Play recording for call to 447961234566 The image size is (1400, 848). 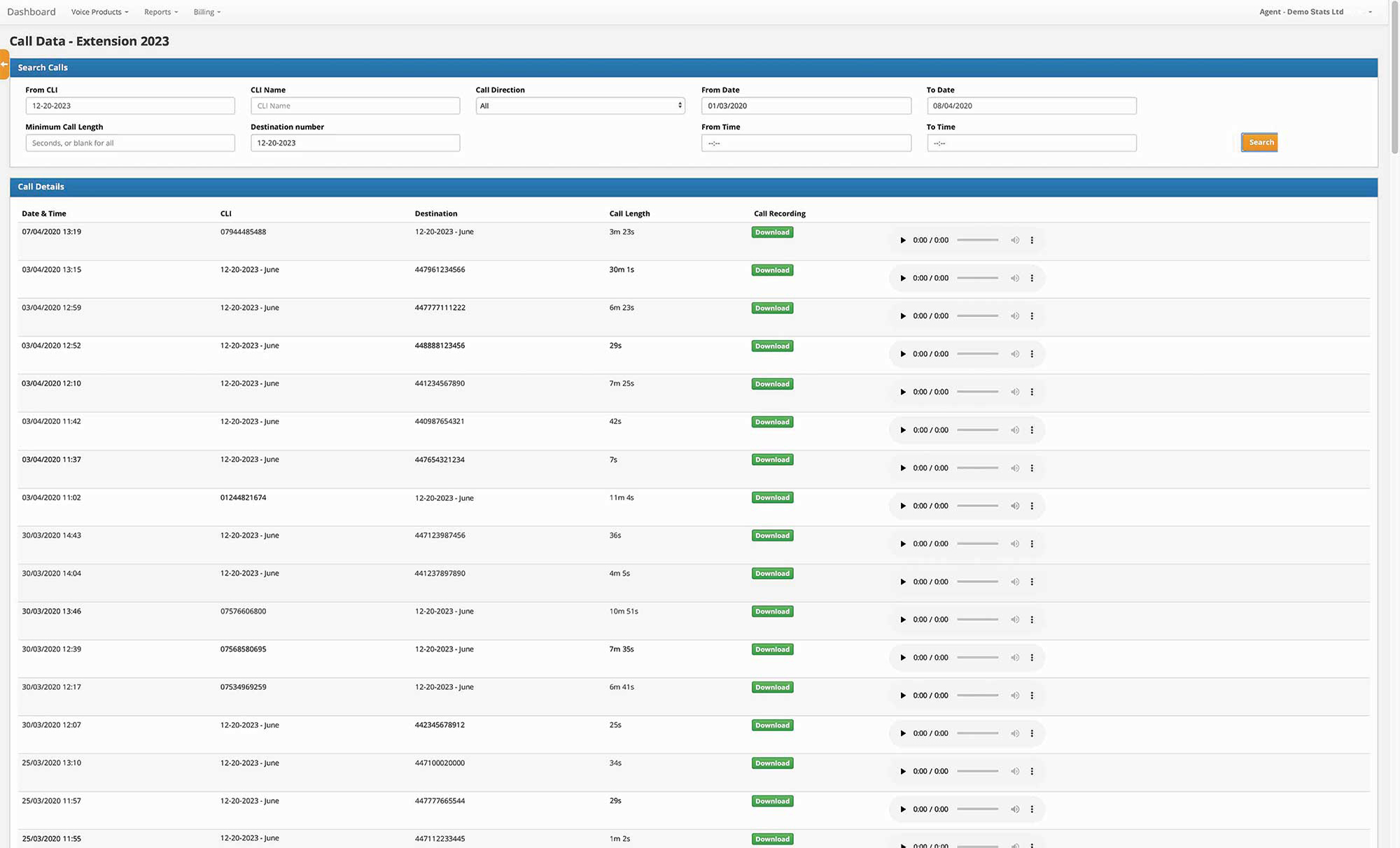coord(903,278)
